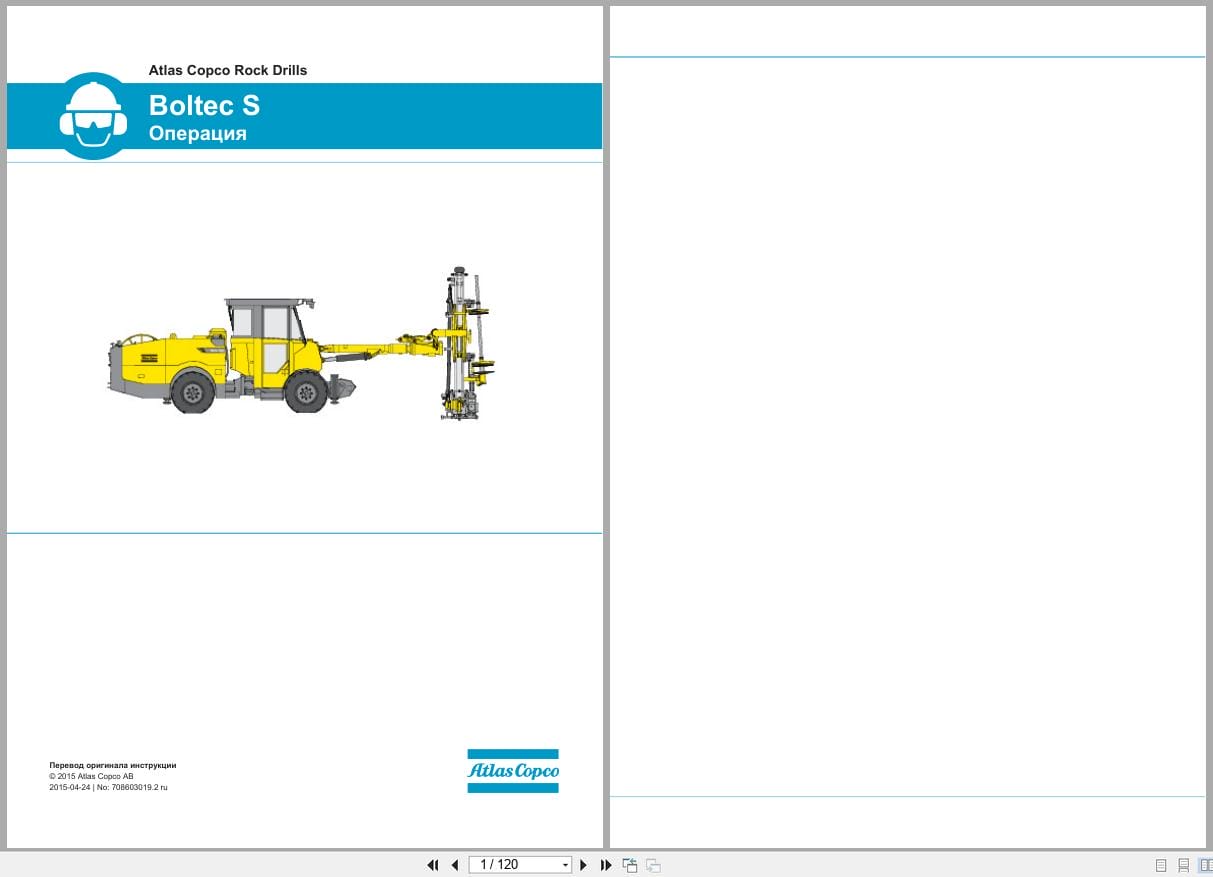Click the operator safety helmet icon
The height and width of the screenshot is (877, 1213).
click(93, 116)
